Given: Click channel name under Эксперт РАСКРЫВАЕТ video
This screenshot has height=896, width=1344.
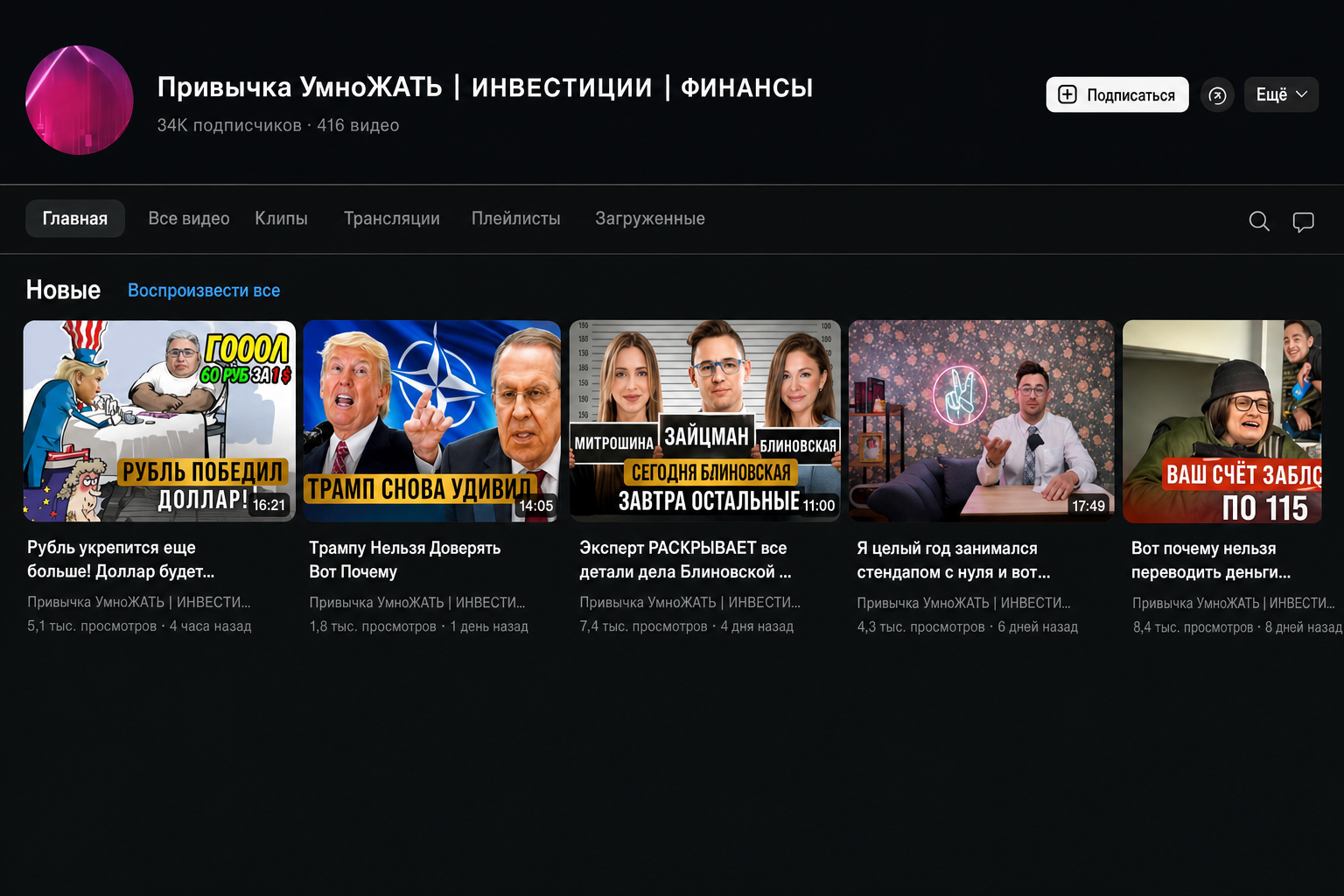Looking at the screenshot, I should (690, 603).
